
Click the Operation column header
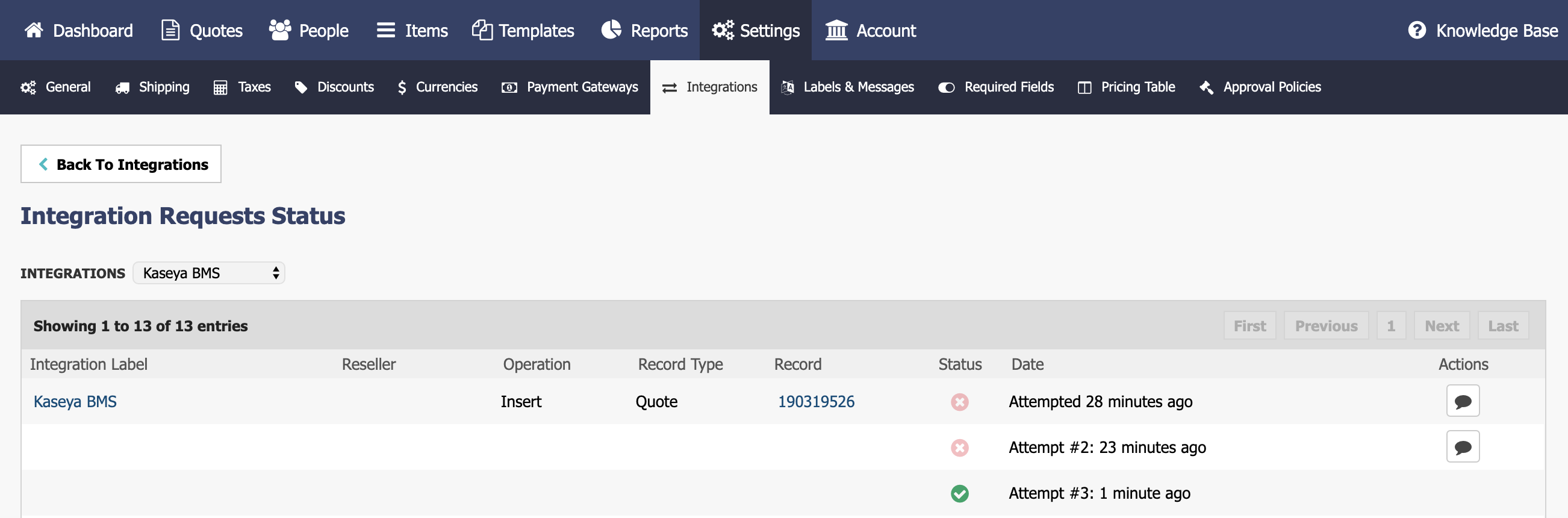tap(537, 364)
